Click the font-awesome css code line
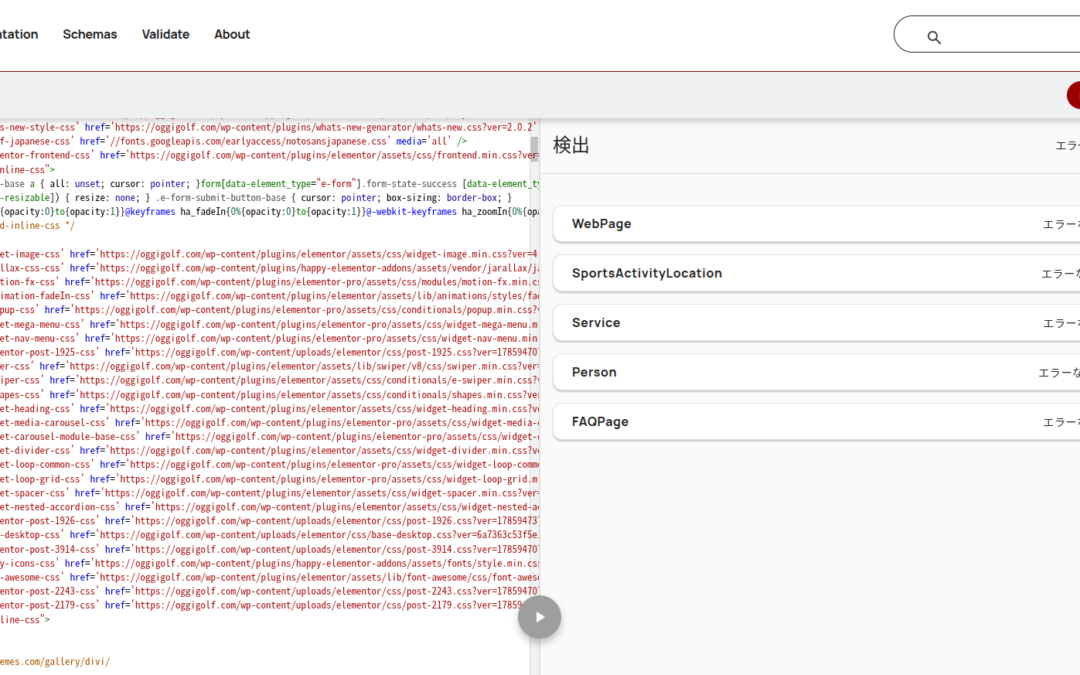 [x=269, y=577]
